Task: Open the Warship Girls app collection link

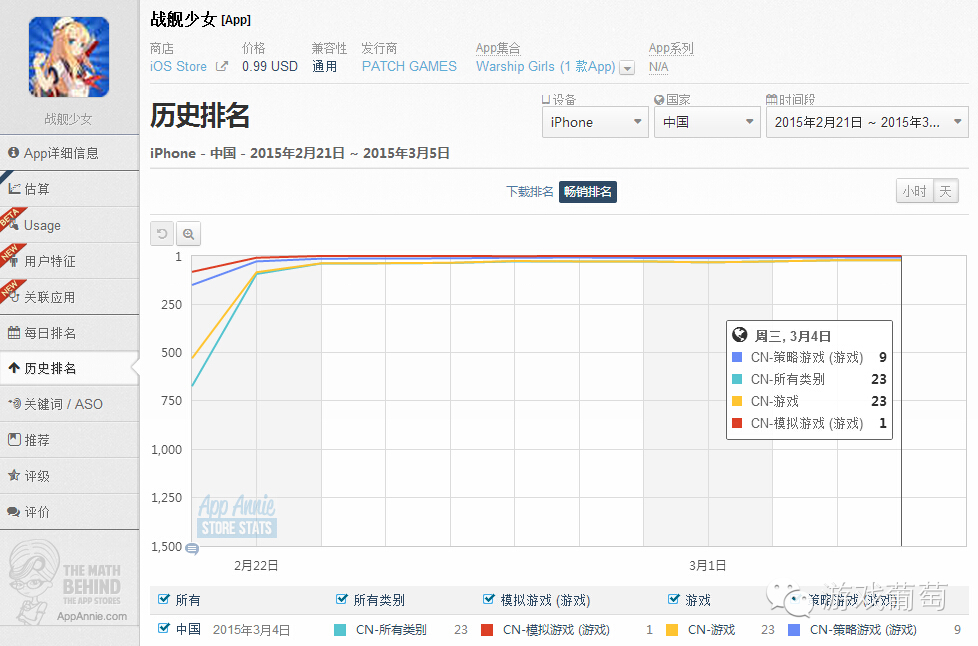Action: [546, 67]
